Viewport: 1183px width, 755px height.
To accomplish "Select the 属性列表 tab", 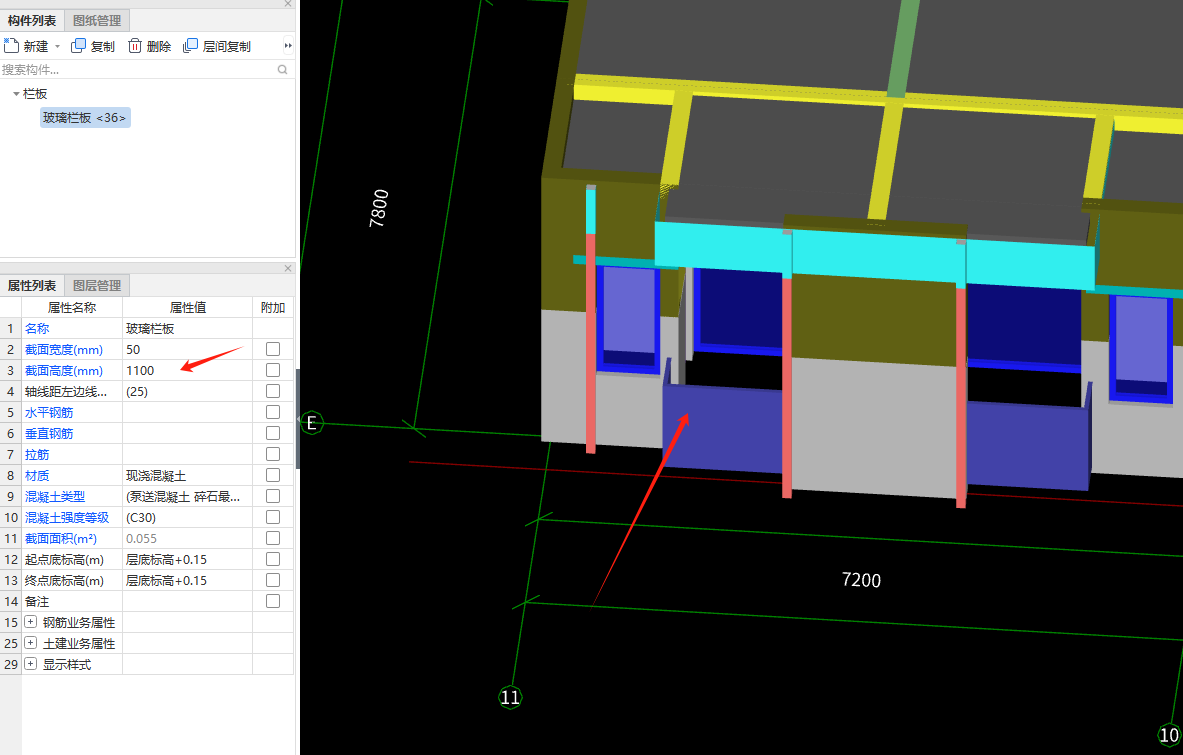I will tap(32, 285).
